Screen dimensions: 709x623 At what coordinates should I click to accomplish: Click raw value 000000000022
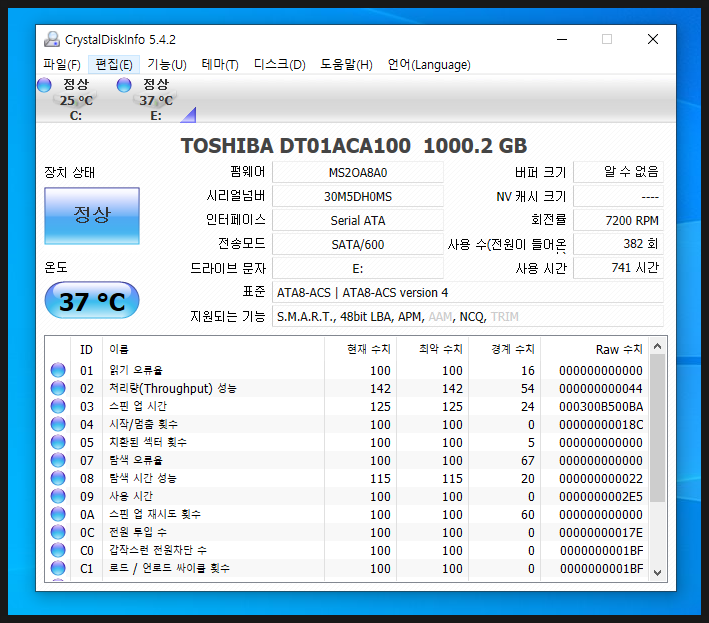601,478
